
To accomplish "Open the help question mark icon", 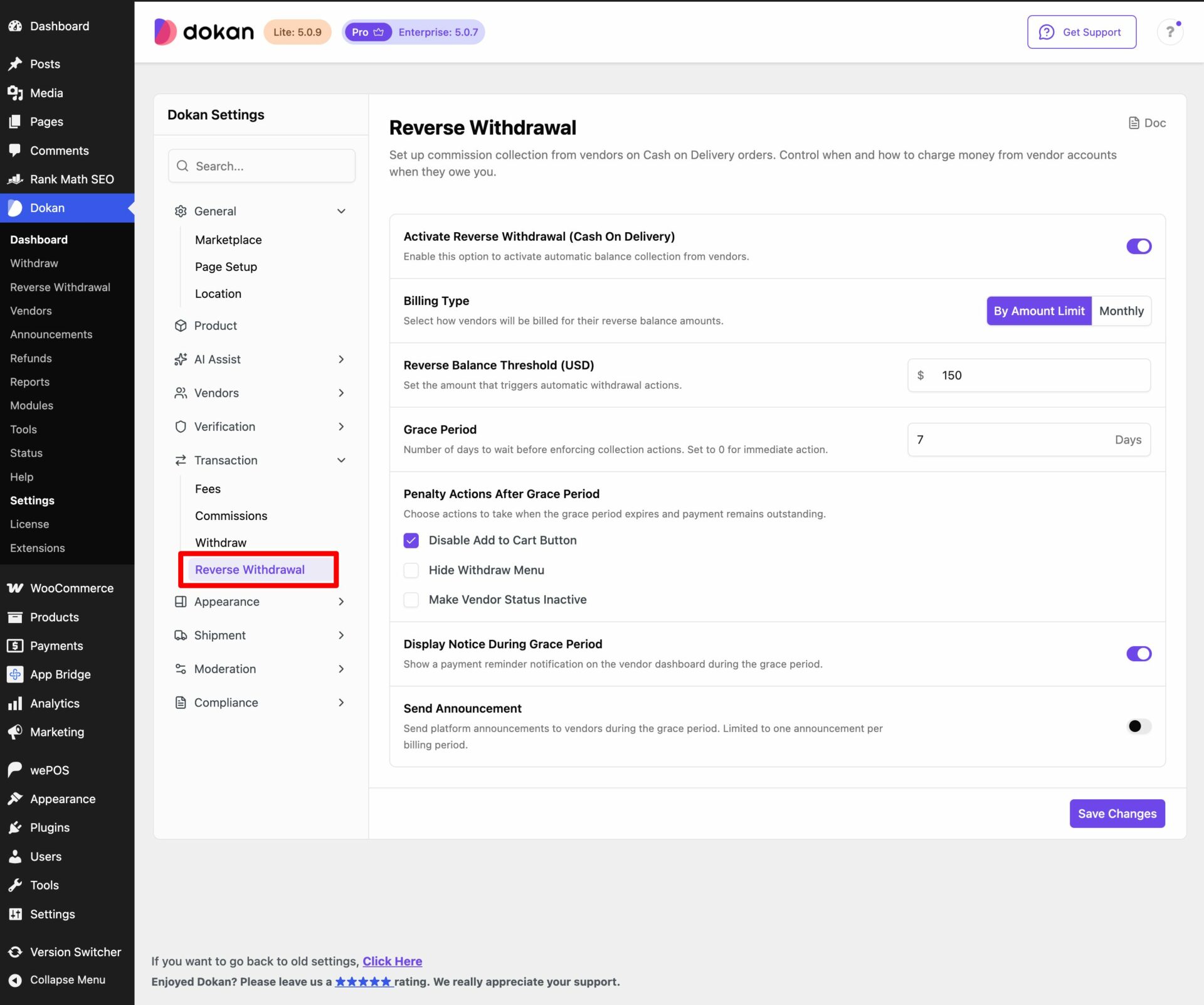I will click(1170, 32).
